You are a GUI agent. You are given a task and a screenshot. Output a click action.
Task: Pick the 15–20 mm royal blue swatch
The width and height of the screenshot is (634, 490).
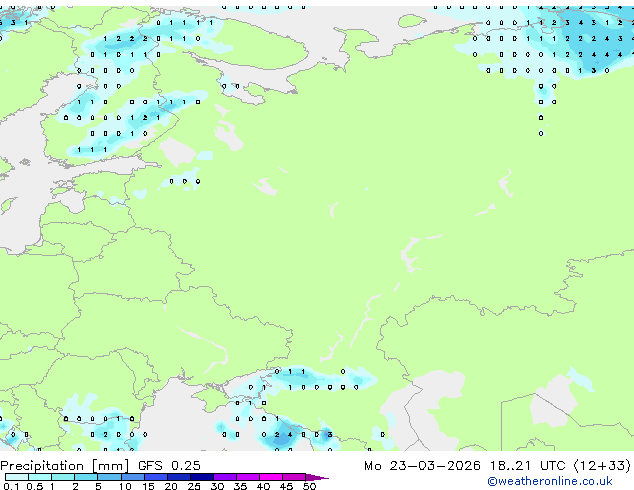tap(156, 477)
